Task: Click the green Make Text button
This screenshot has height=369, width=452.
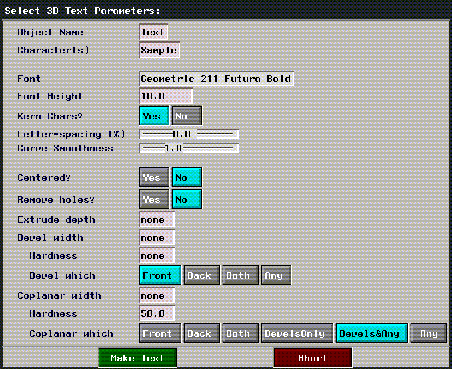Action: click(137, 358)
